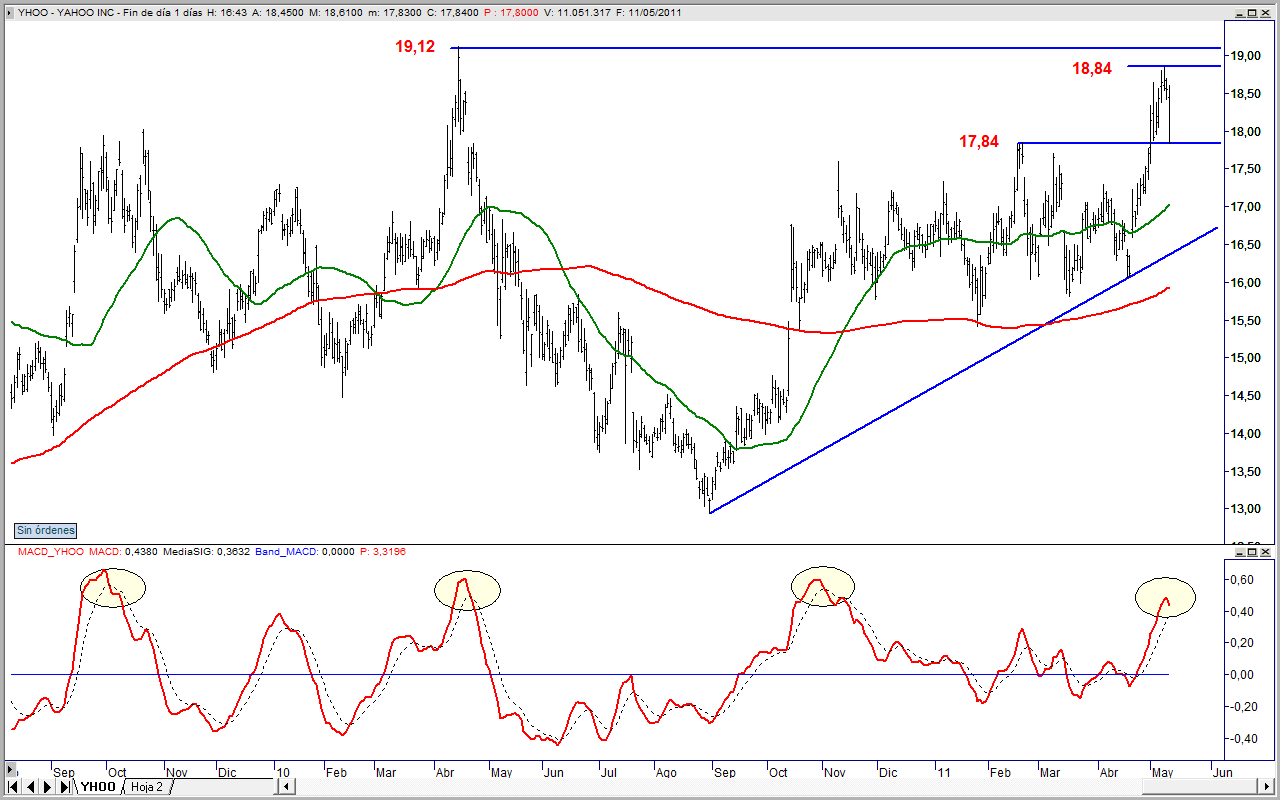Image resolution: width=1280 pixels, height=800 pixels.
Task: Click the YHOO - YAHOO INC chart title
Action: (x=64, y=13)
